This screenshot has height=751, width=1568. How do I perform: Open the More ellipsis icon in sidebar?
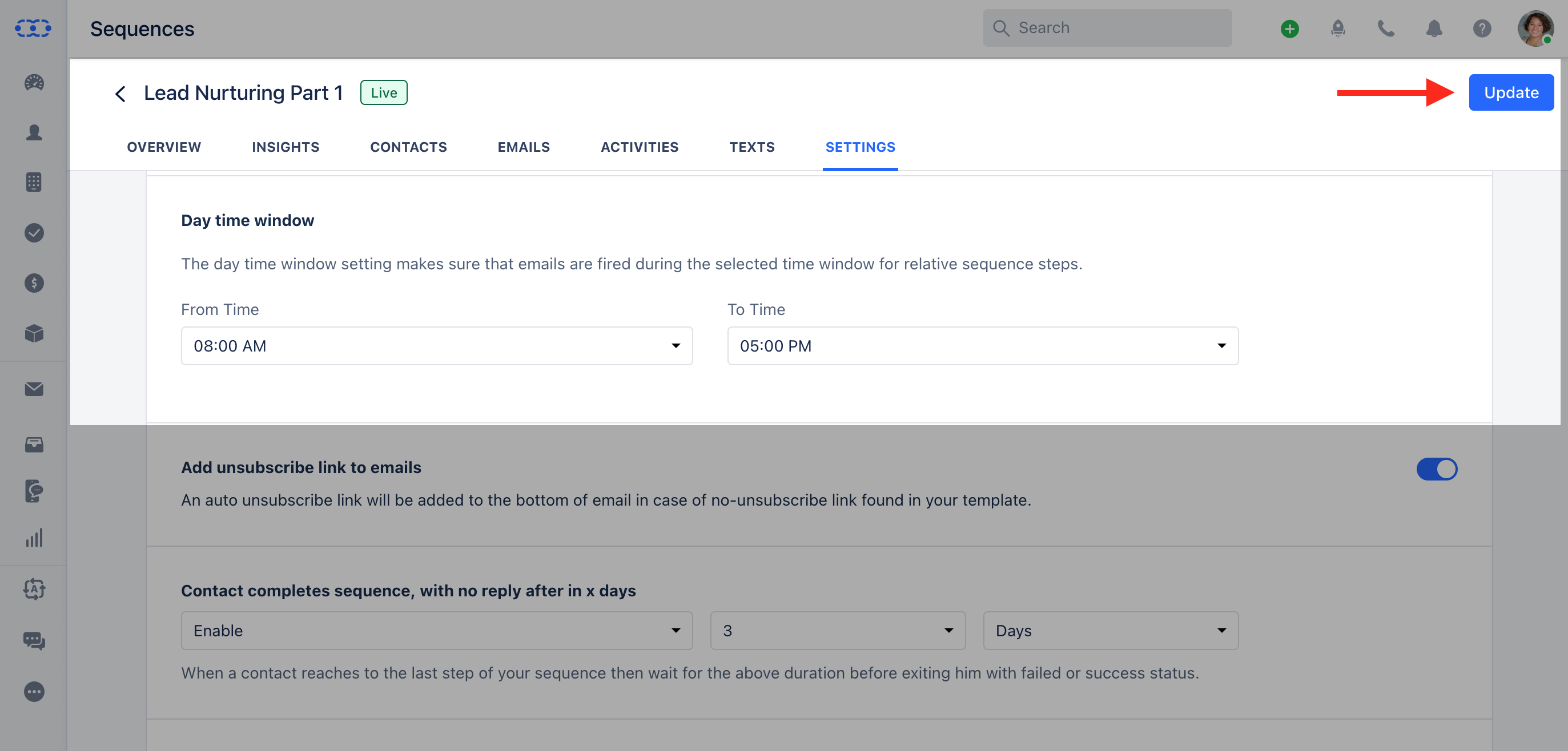coord(34,692)
